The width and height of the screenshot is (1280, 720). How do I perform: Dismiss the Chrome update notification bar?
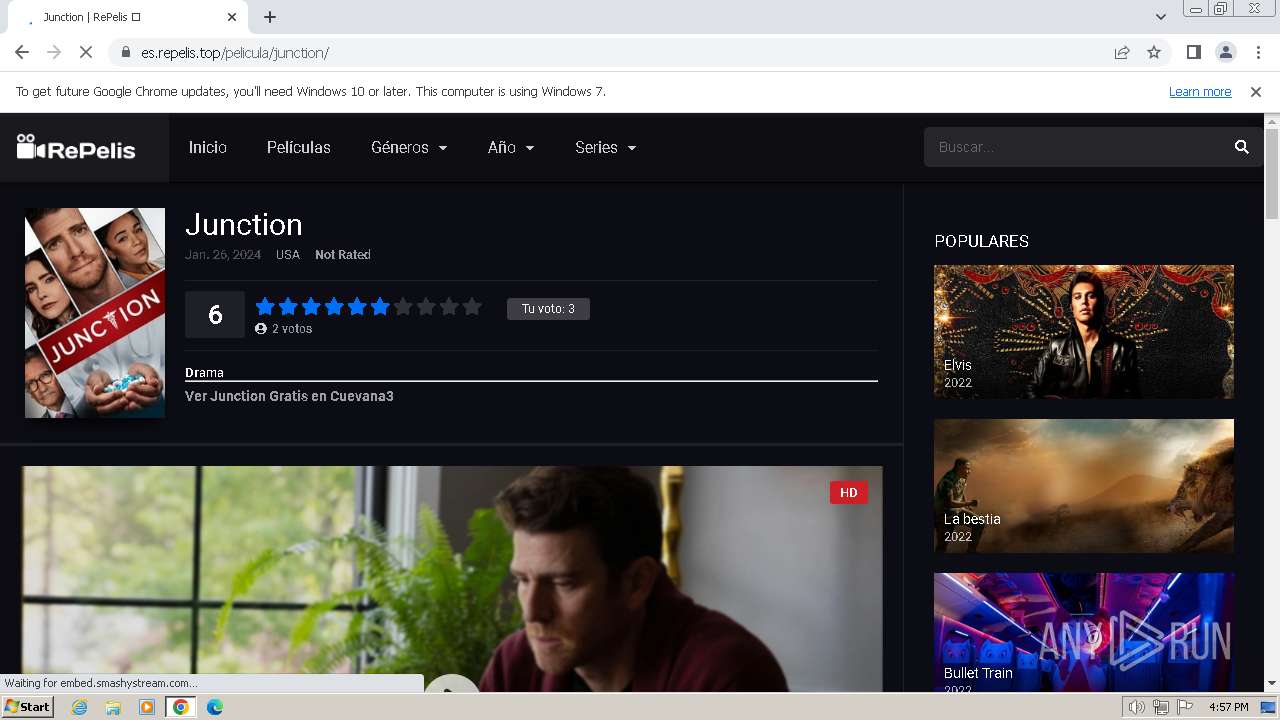(x=1256, y=91)
